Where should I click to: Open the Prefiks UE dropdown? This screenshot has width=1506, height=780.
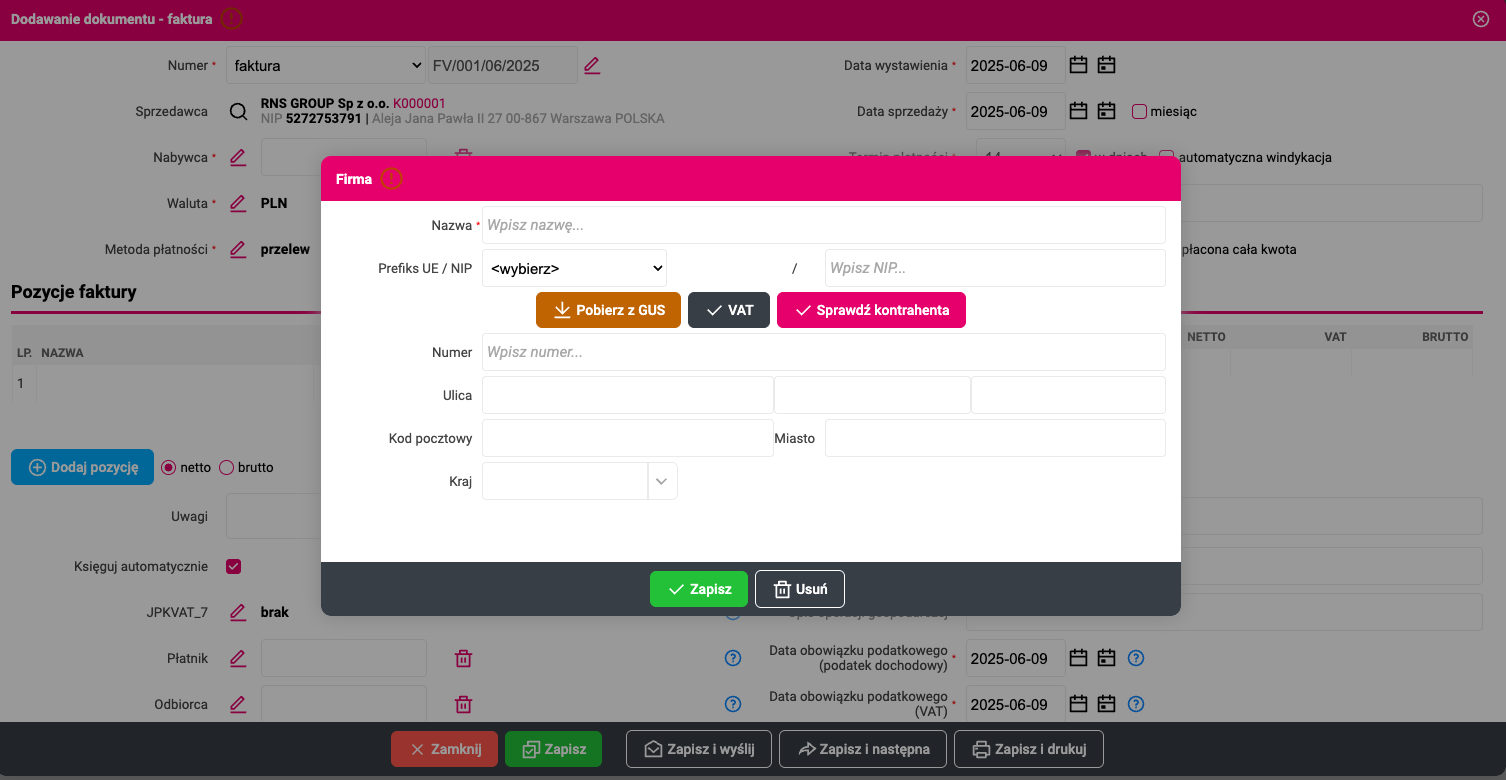574,268
